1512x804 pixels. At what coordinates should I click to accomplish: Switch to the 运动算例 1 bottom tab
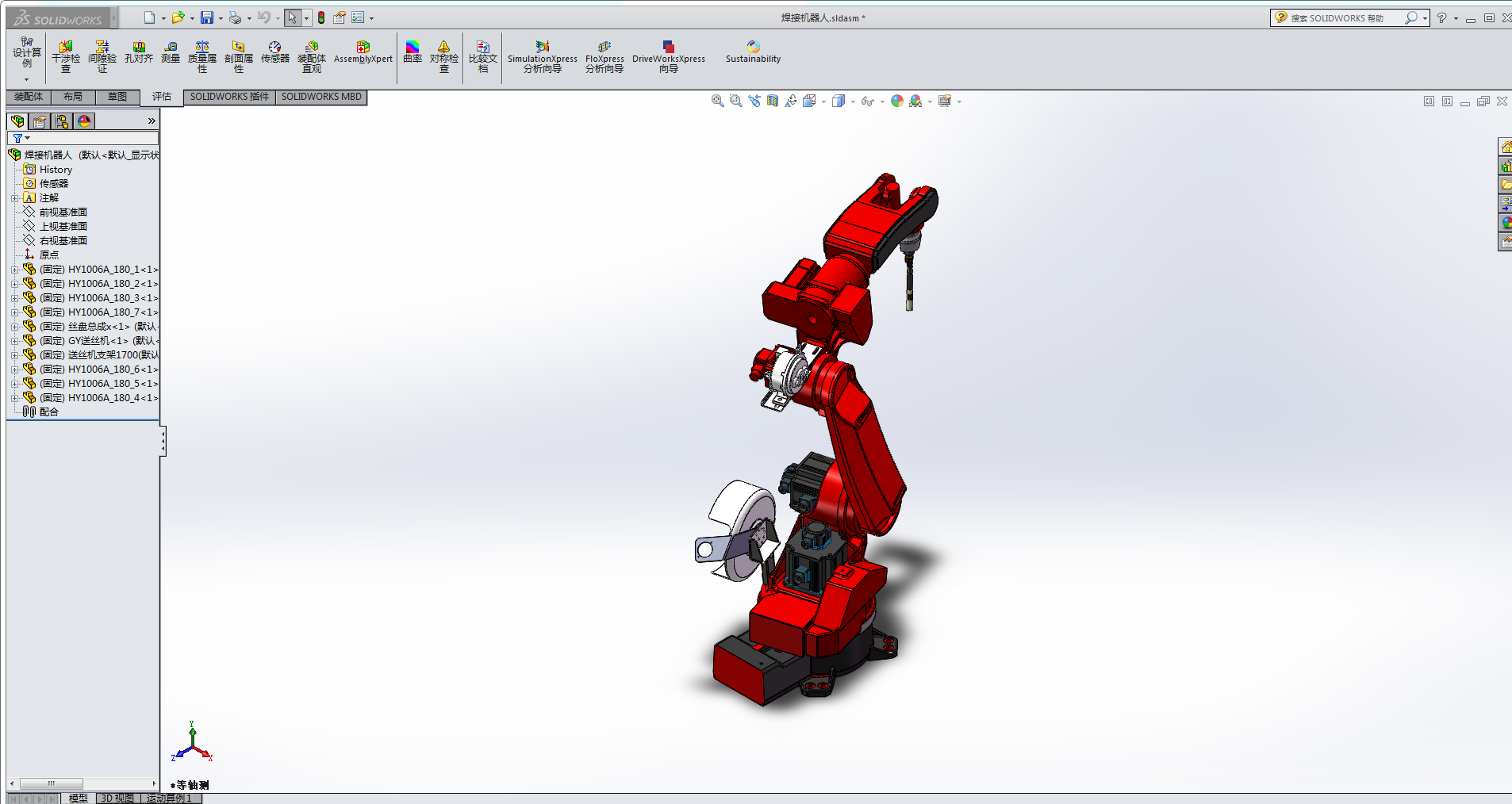tap(170, 798)
